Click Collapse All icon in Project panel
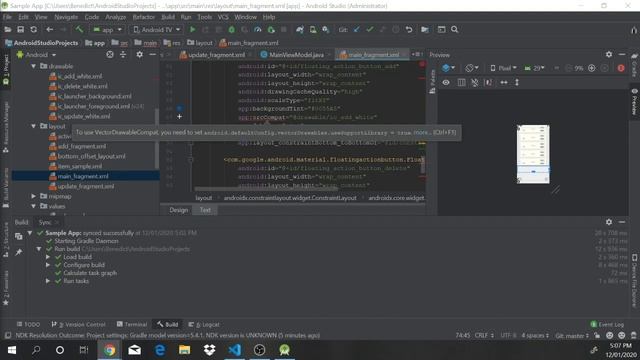Viewport: 640px width, 360px height. (123, 54)
